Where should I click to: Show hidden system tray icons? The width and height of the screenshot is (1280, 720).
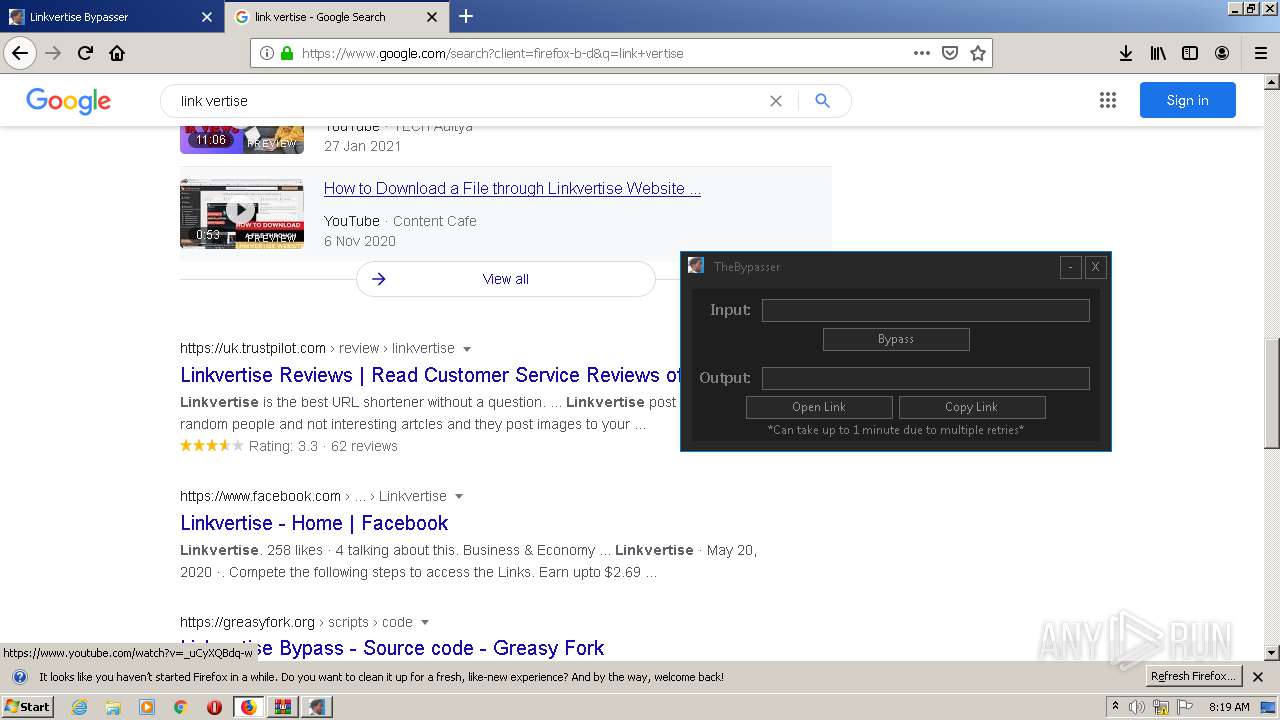[1115, 707]
